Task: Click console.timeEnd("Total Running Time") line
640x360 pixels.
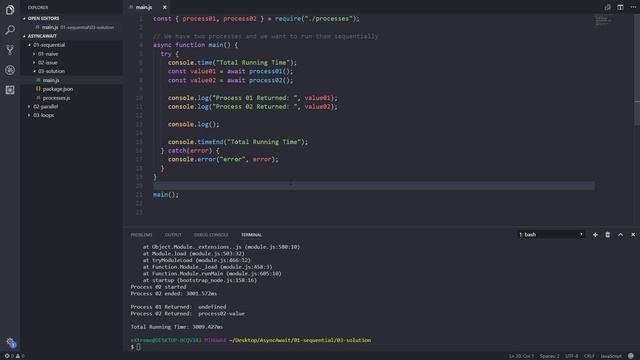Action: [x=238, y=142]
